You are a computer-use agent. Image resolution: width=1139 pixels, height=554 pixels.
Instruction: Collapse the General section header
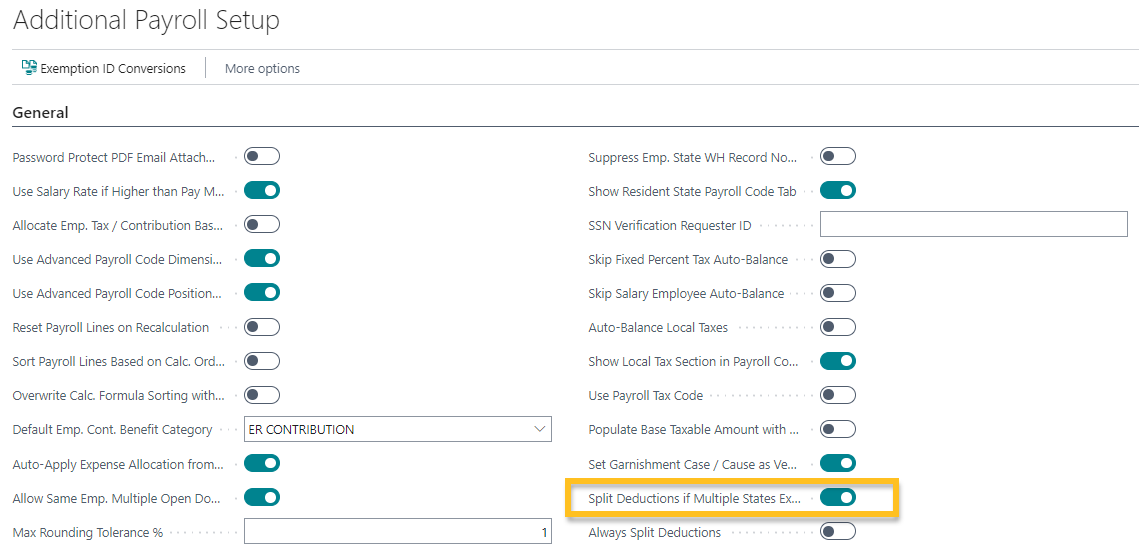pyautogui.click(x=41, y=113)
